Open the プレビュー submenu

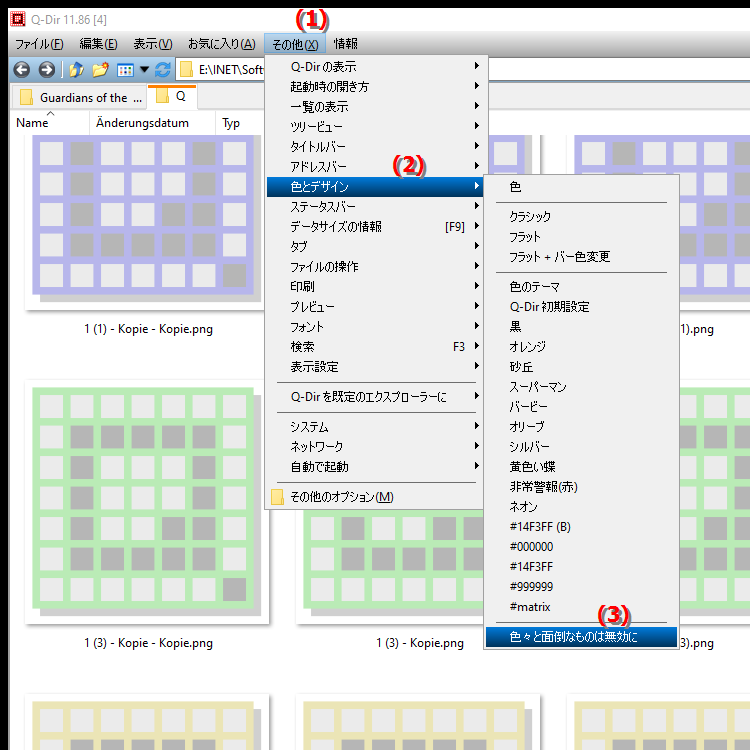(x=375, y=307)
